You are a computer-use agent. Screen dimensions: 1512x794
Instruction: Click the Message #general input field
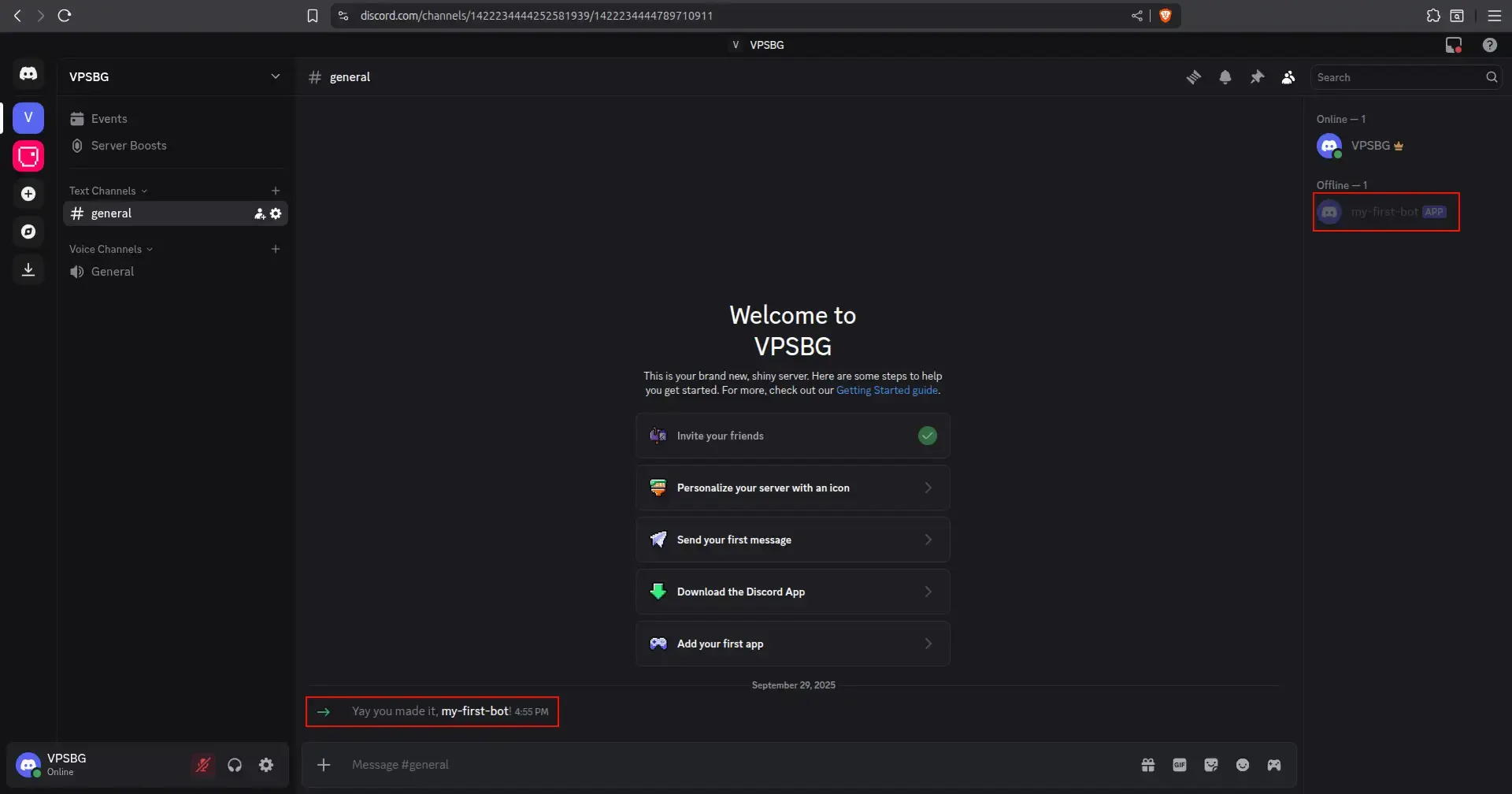(709, 765)
